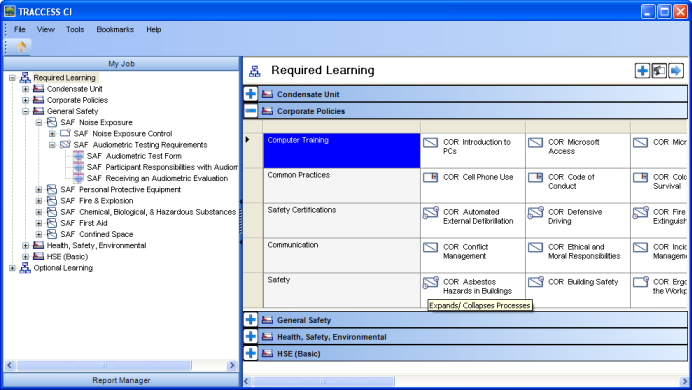Open the Bookmarks menu
The height and width of the screenshot is (390, 692).
pyautogui.click(x=115, y=30)
